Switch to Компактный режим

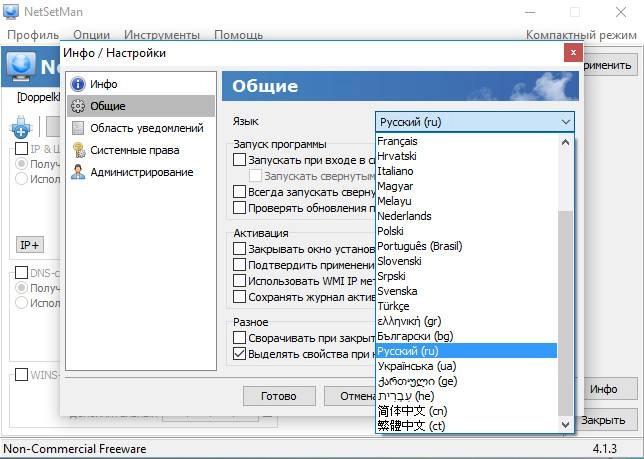pos(581,35)
